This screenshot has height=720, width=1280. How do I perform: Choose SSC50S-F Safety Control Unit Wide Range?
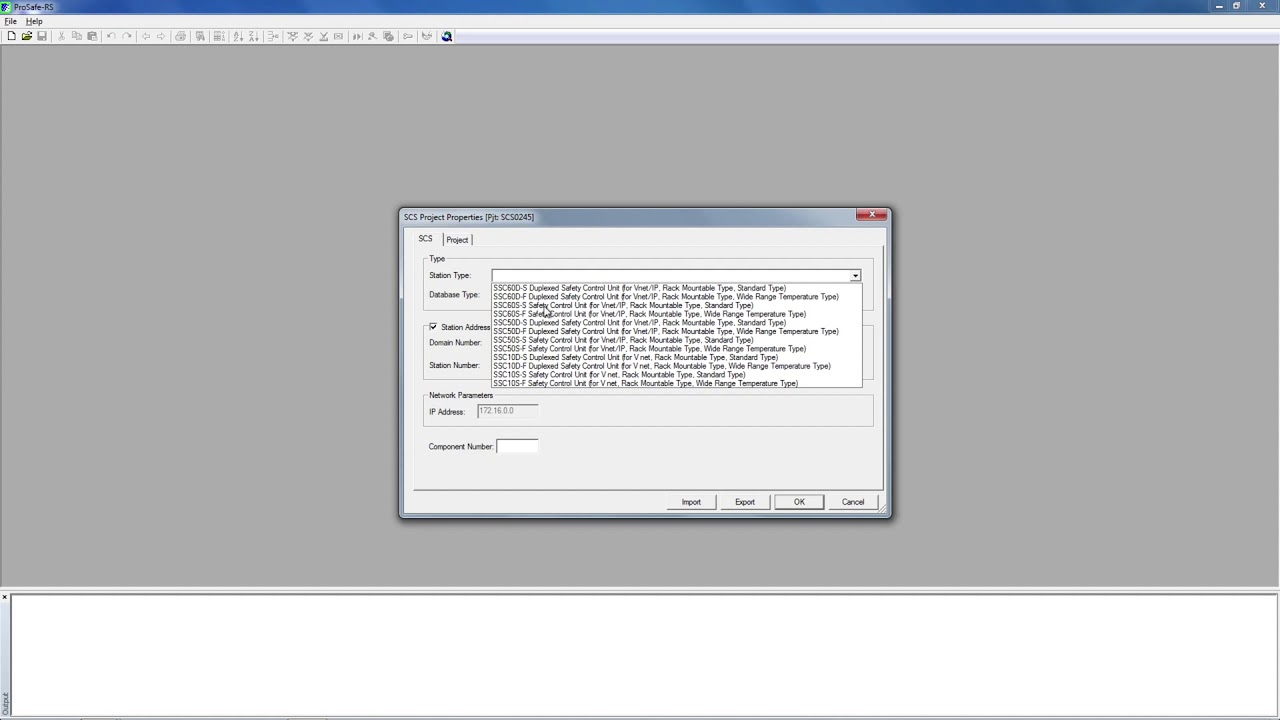tap(676, 349)
